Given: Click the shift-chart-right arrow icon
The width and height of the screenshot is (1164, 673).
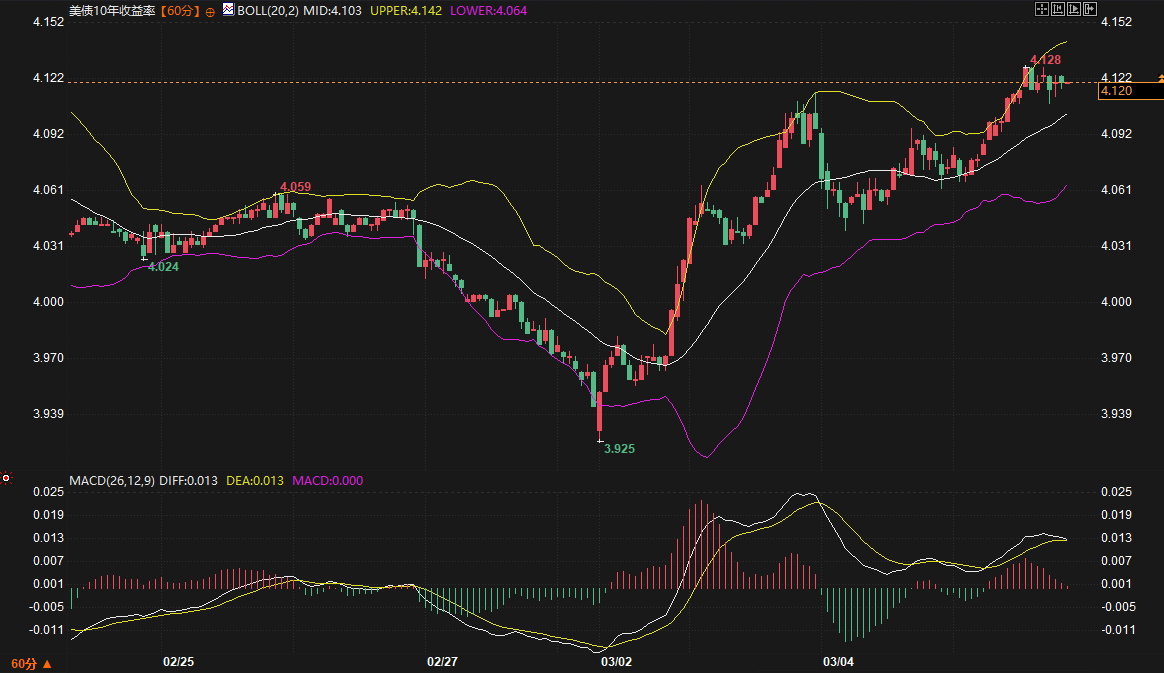Looking at the screenshot, I should [1091, 9].
